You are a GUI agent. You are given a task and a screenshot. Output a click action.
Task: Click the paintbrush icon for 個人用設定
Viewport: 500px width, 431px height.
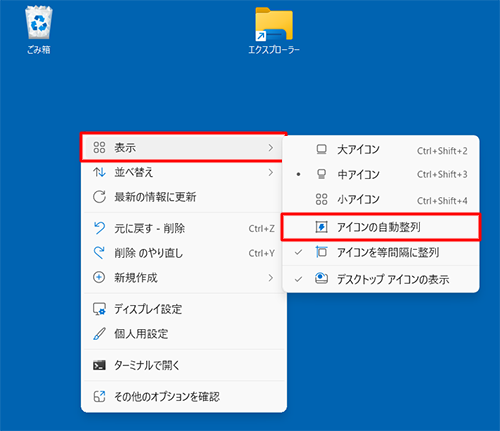click(x=99, y=334)
